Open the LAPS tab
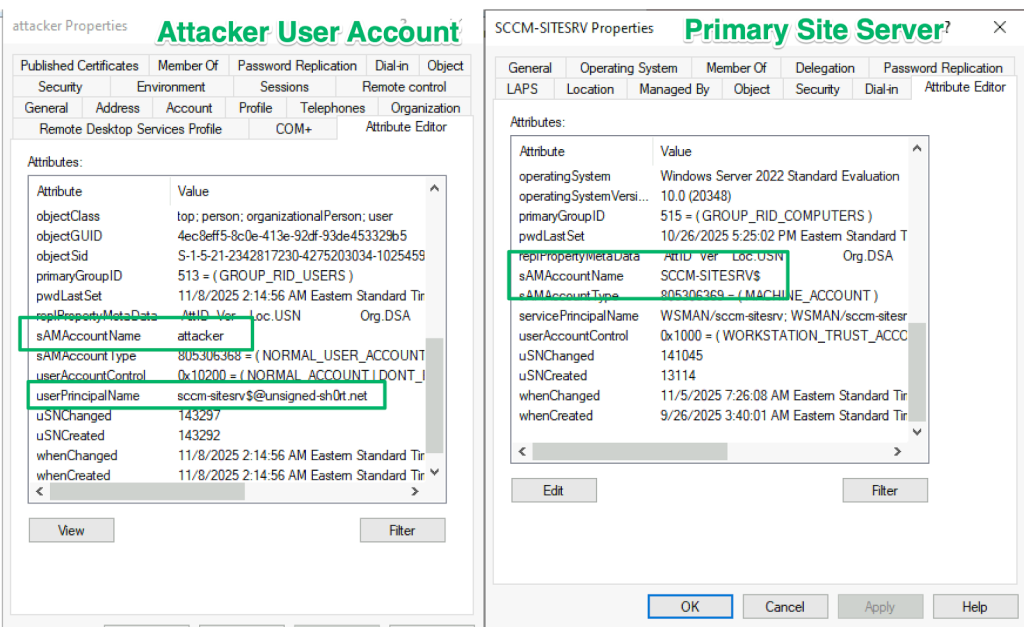This screenshot has height=627, width=1024. (522, 89)
